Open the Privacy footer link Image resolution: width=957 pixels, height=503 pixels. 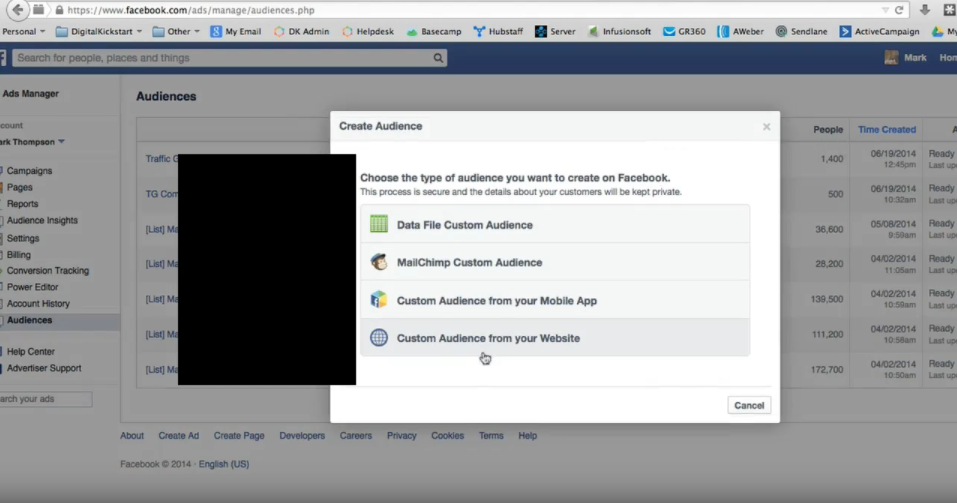pos(402,436)
